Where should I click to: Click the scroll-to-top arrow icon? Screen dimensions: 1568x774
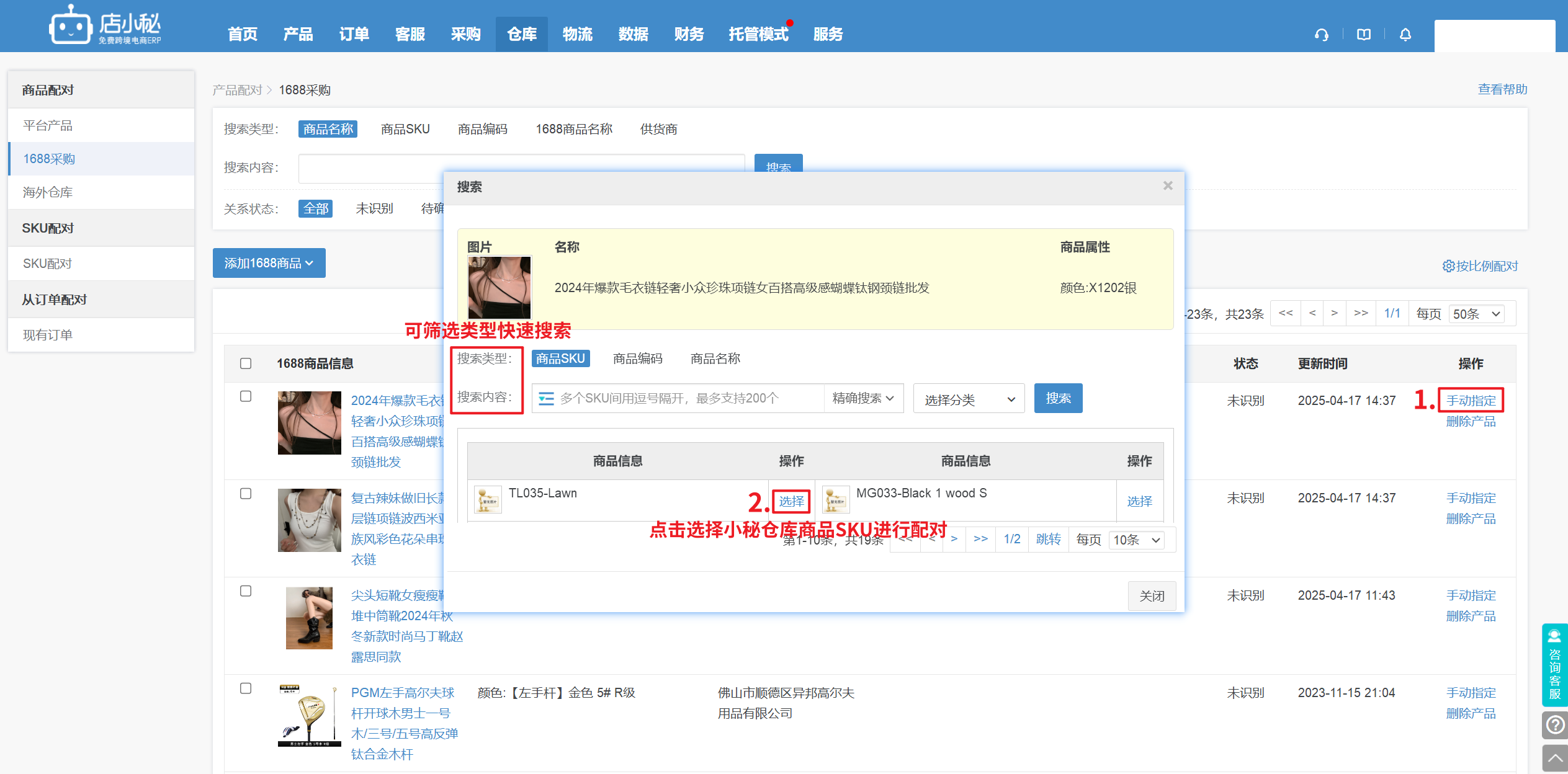pos(1554,758)
